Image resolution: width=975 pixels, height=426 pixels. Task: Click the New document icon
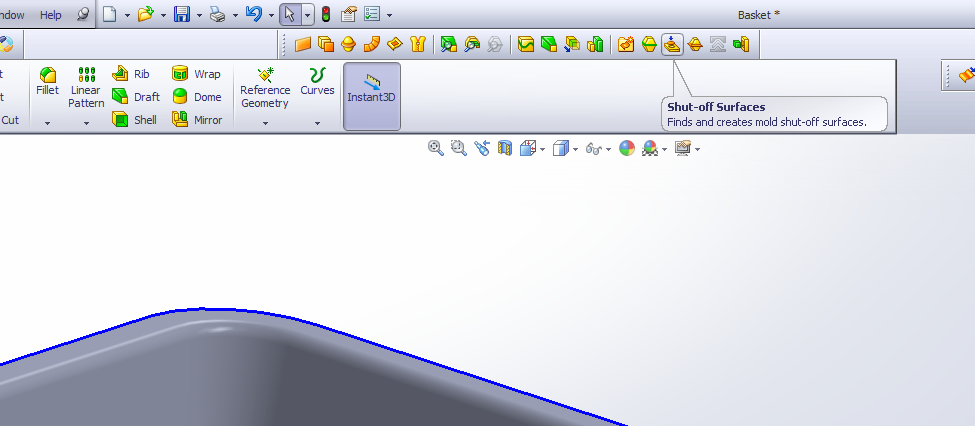tap(109, 14)
